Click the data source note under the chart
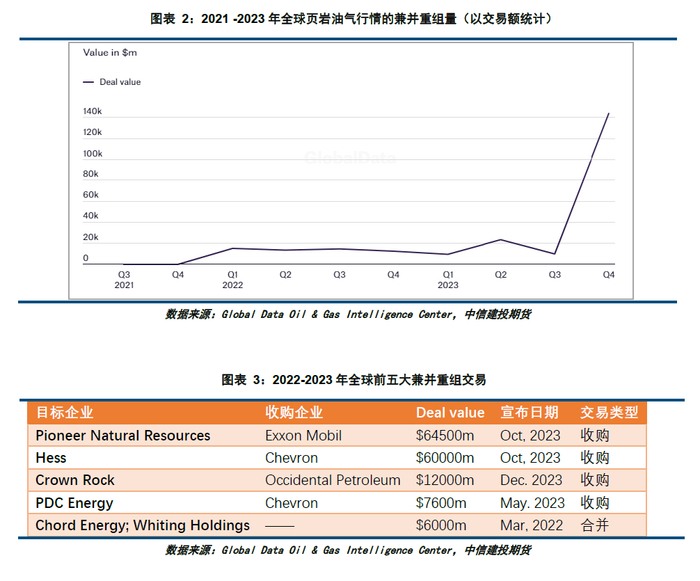Screen dimensions: 700x581 point(348,314)
